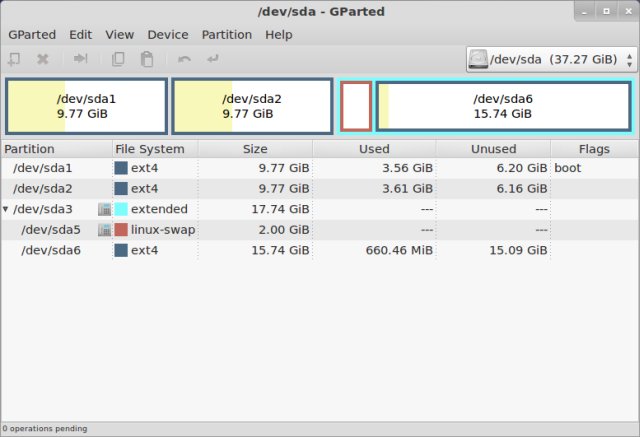Click the 2.00 GiB size value
The image size is (640, 437).
coord(284,230)
